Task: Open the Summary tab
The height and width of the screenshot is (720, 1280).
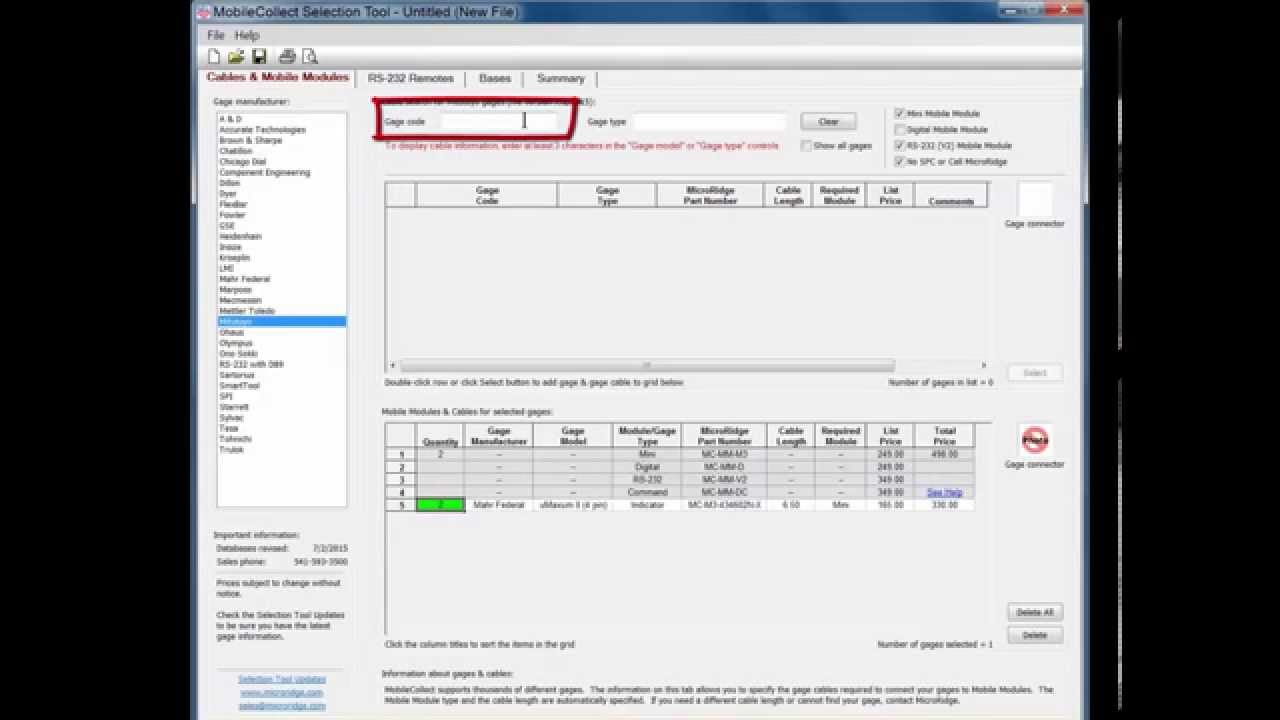Action: [x=560, y=78]
